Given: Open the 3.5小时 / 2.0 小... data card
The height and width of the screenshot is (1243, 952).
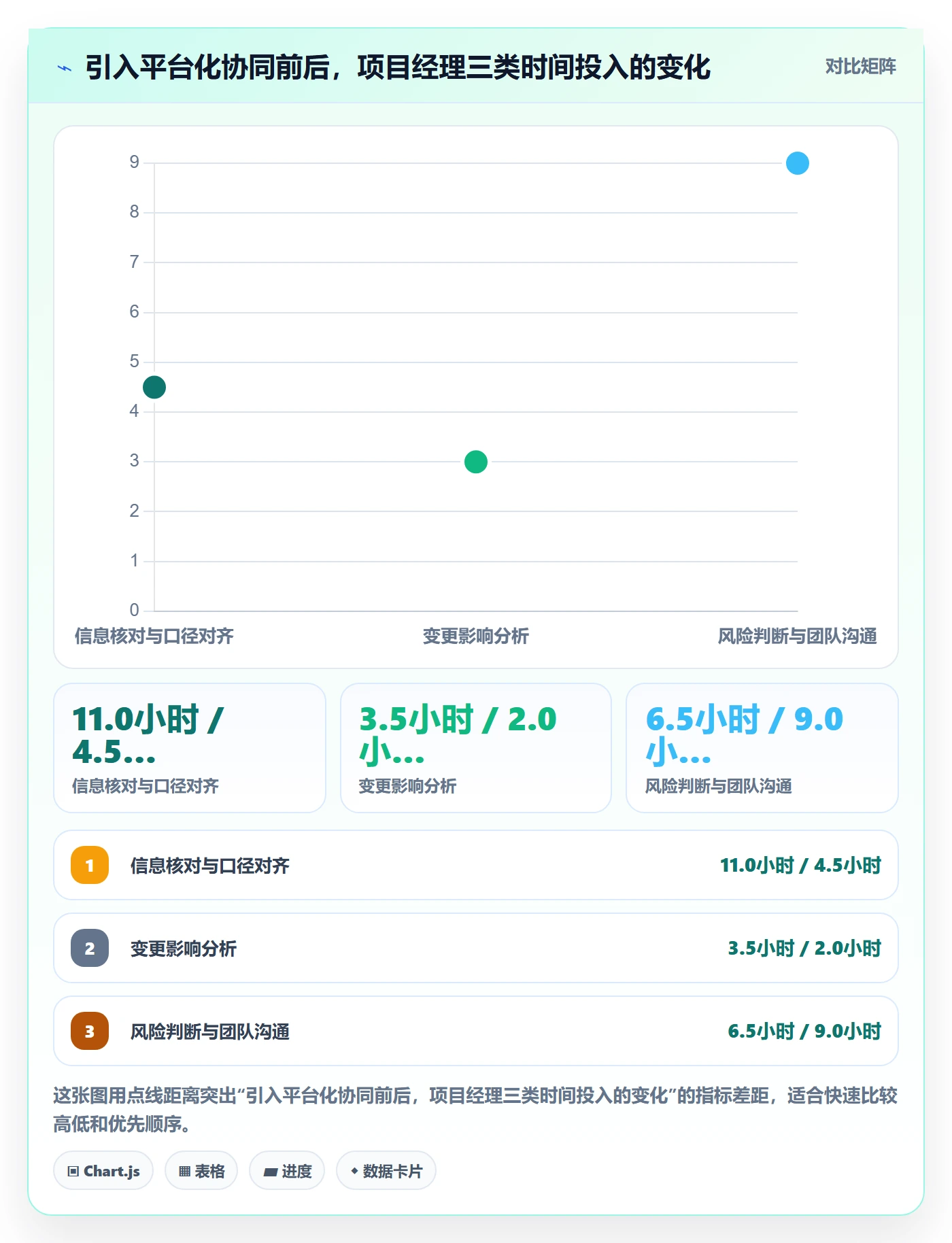Looking at the screenshot, I should point(476,748).
